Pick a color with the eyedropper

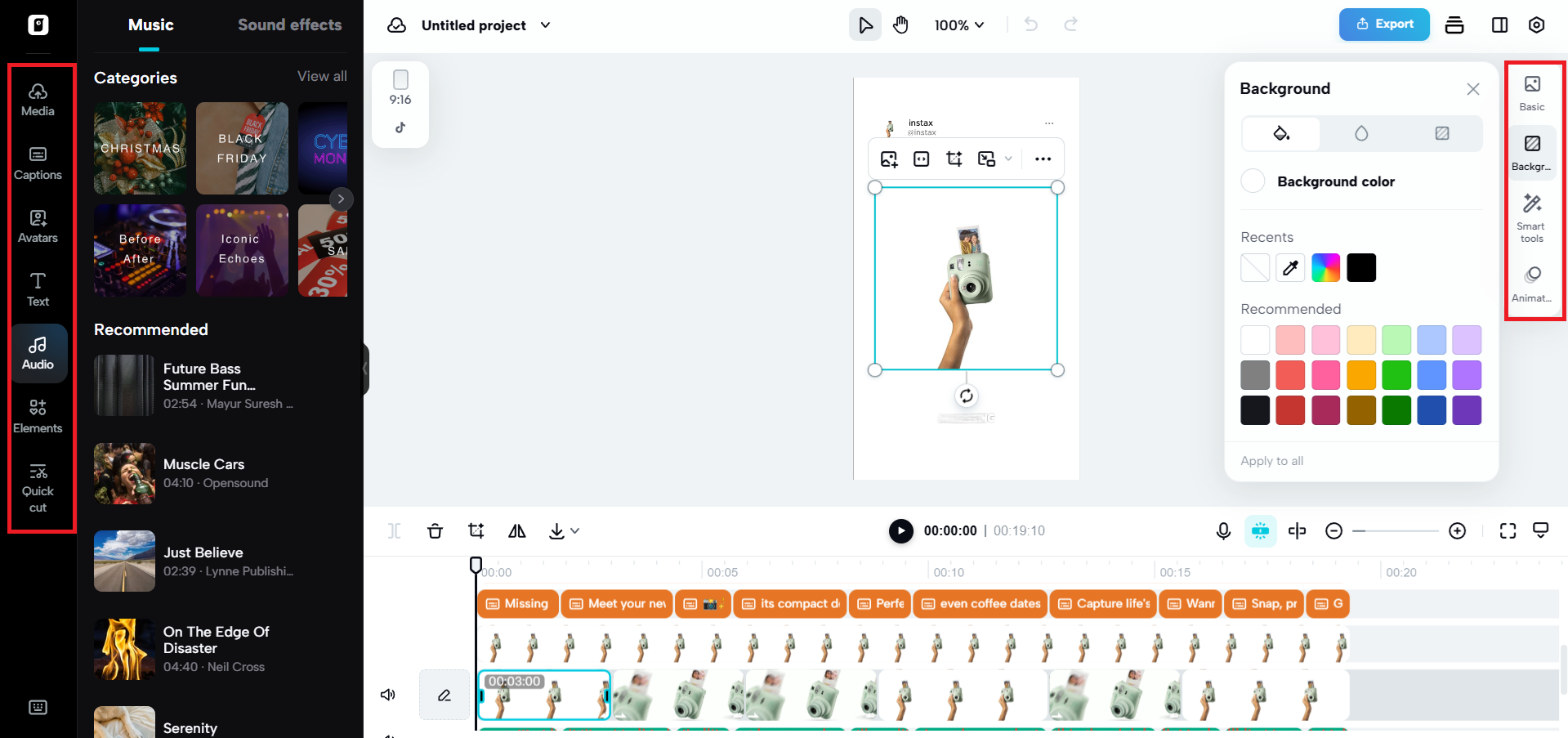(x=1290, y=267)
